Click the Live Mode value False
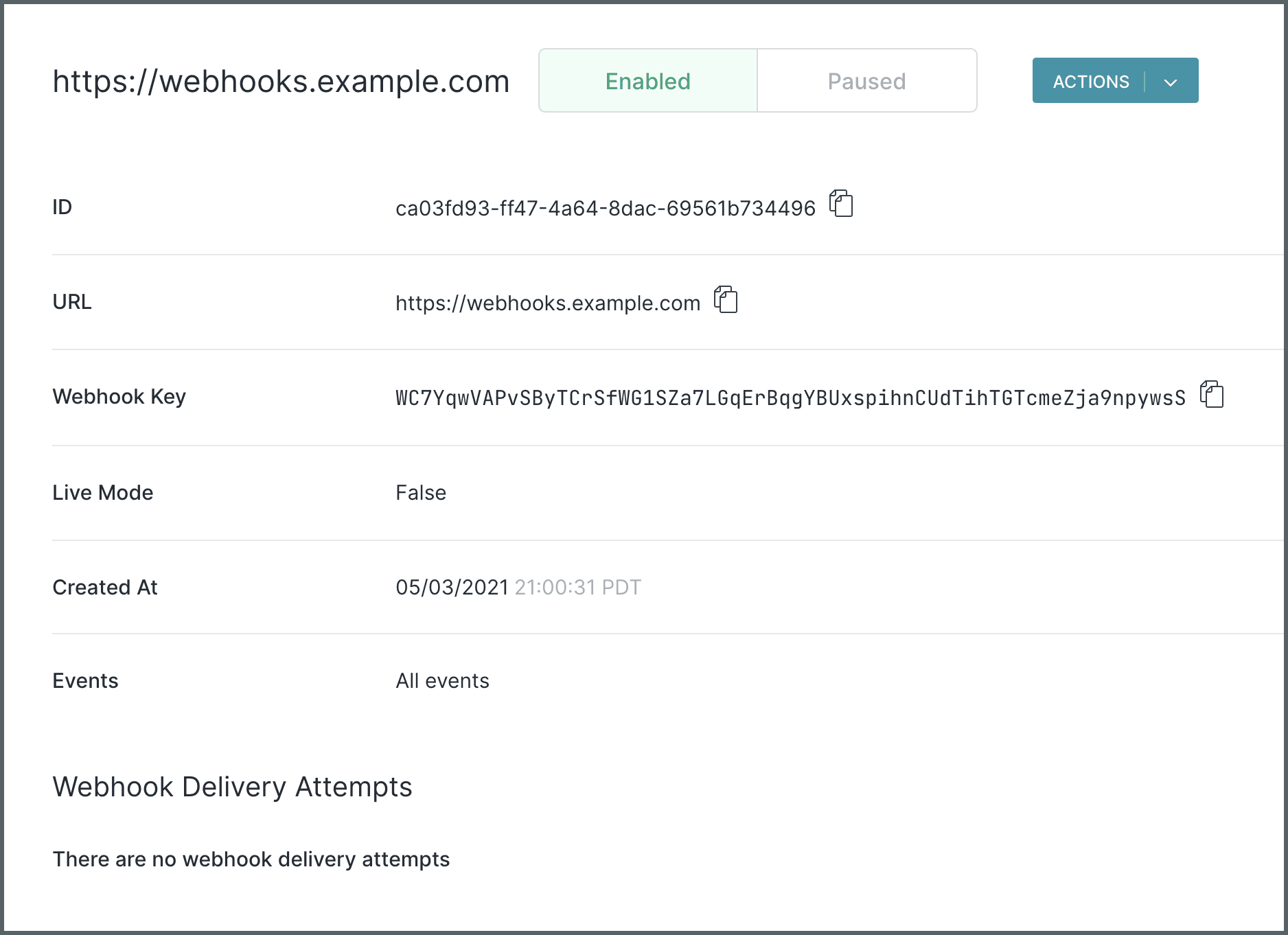 pyautogui.click(x=420, y=493)
